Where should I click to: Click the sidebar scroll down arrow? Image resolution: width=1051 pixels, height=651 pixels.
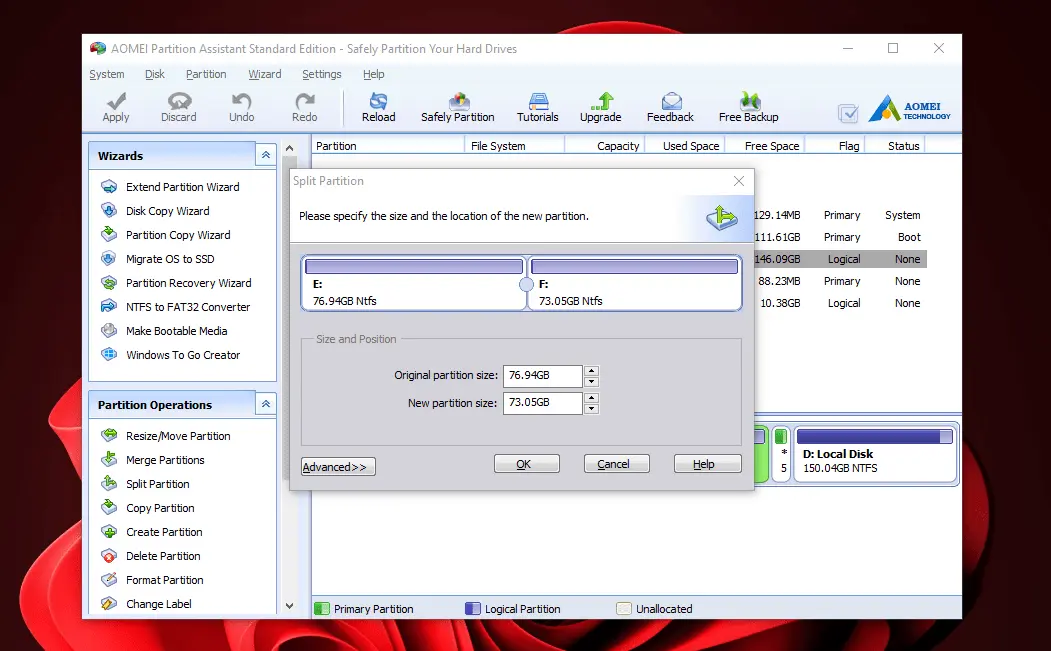point(290,605)
